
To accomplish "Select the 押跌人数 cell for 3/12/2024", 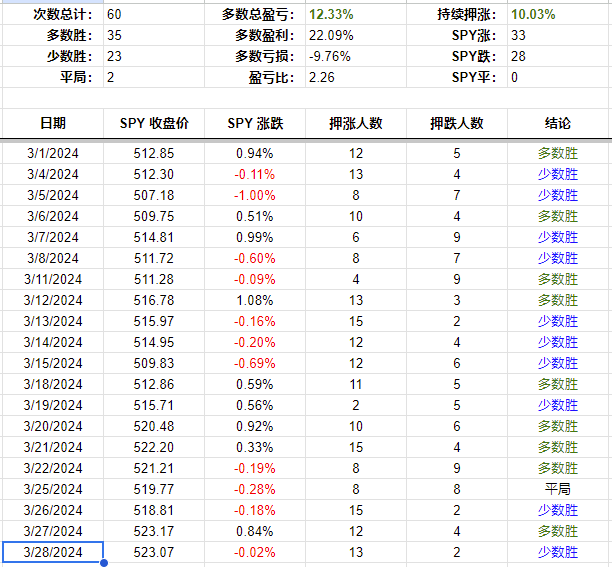I will pos(457,300).
